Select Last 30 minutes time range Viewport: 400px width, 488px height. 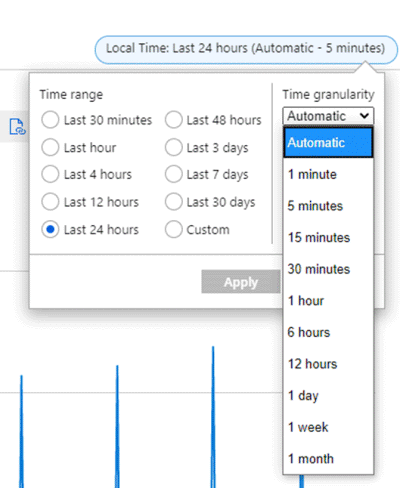(x=50, y=120)
